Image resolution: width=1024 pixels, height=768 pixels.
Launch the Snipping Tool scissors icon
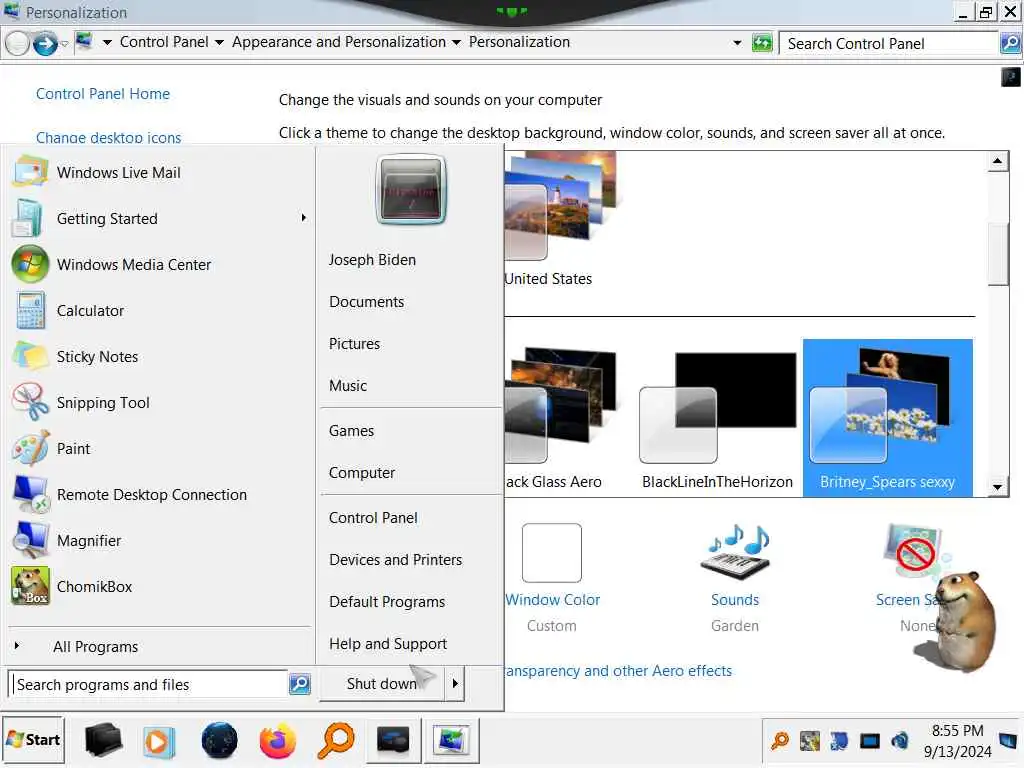tap(30, 402)
